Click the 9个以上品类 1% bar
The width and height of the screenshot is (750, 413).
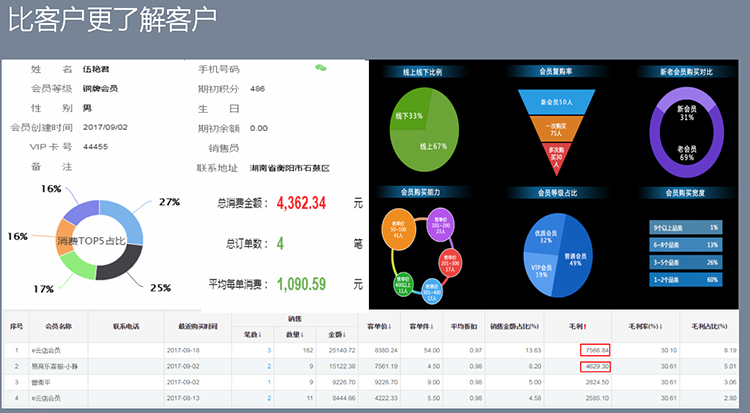[x=686, y=227]
